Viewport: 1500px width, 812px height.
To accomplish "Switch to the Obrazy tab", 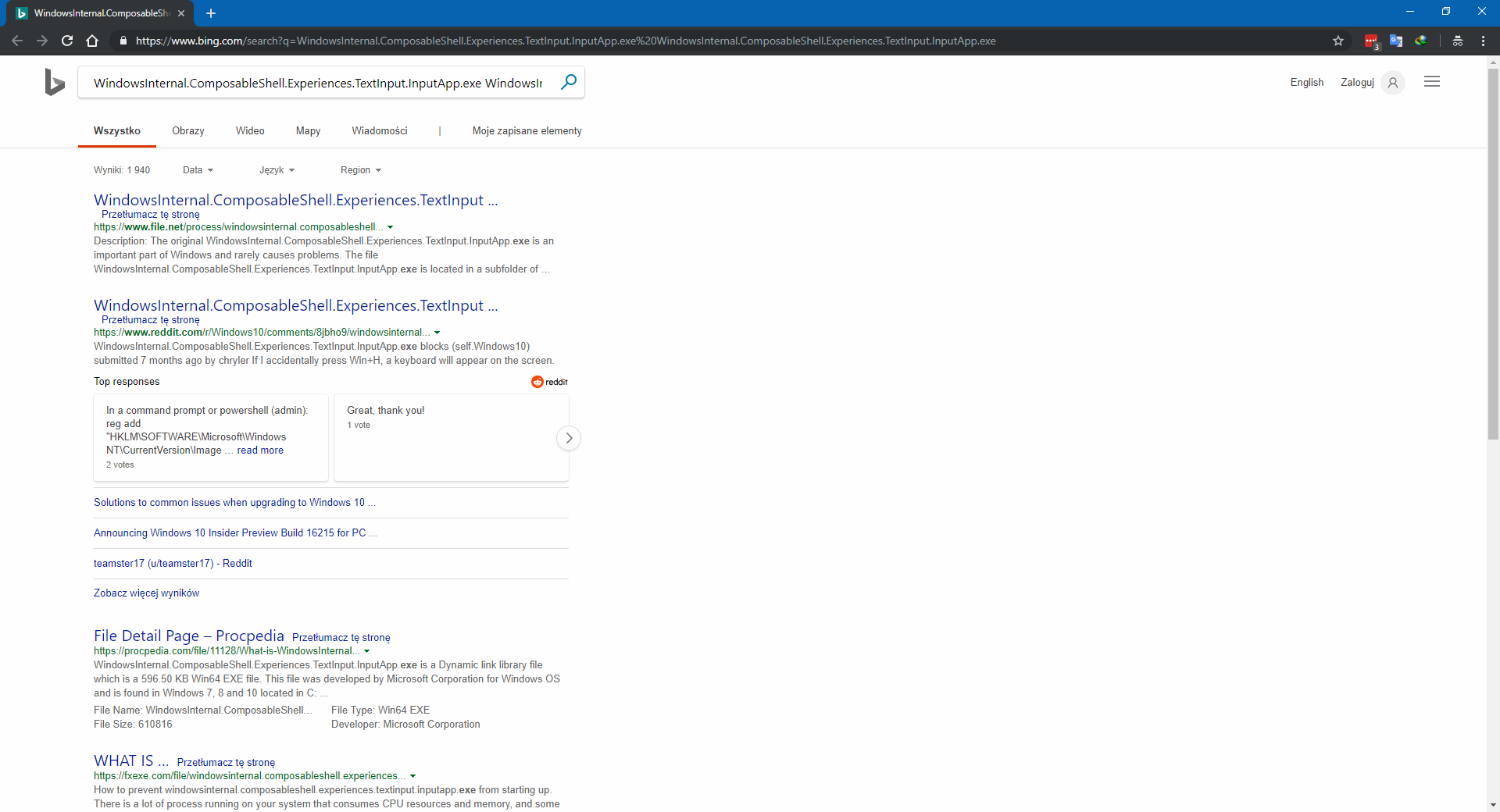I will pos(187,130).
